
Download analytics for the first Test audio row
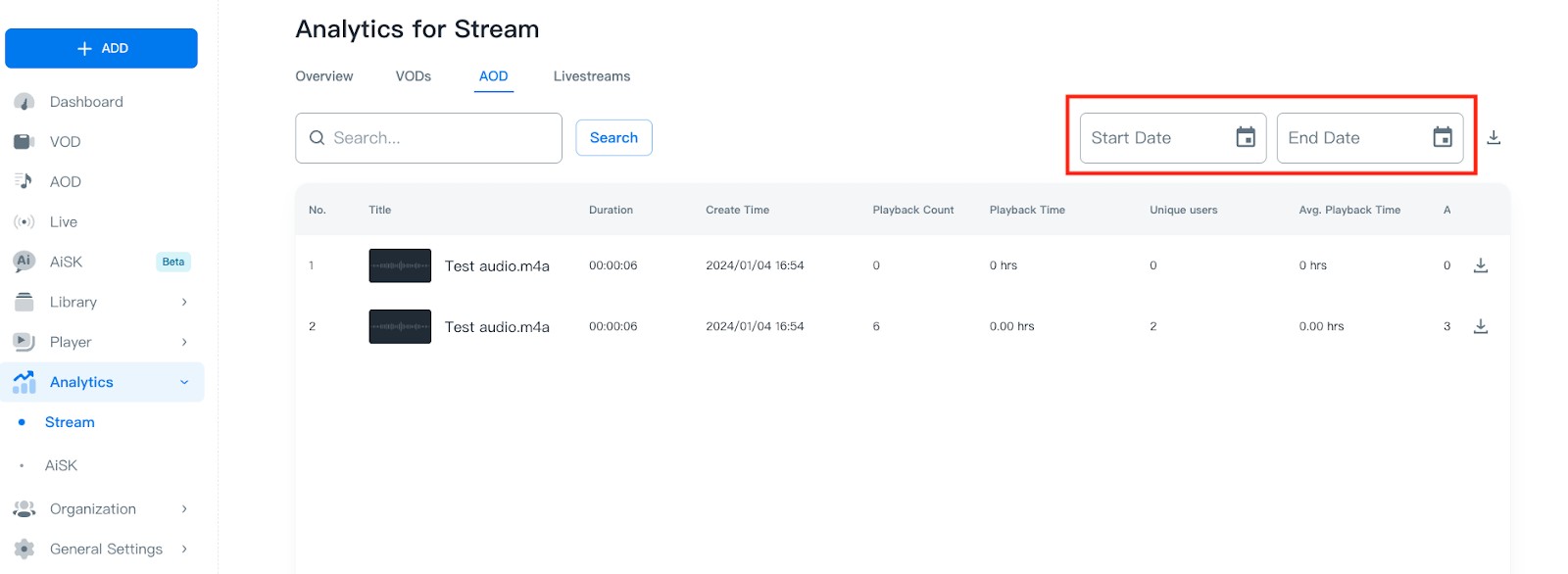pos(1480,265)
